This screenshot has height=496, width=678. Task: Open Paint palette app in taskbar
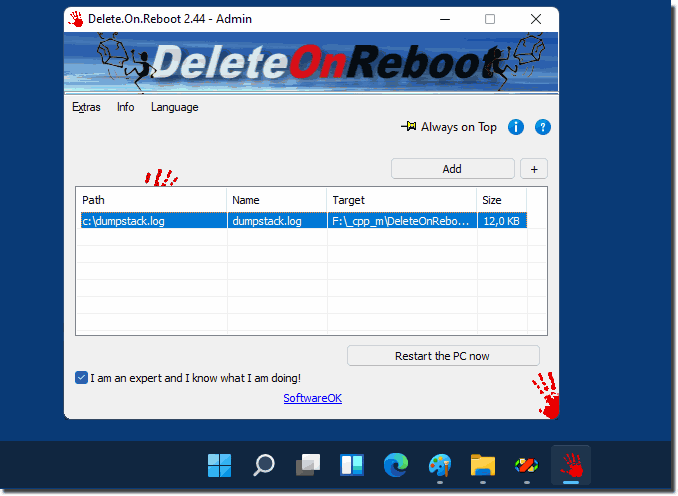coord(440,465)
